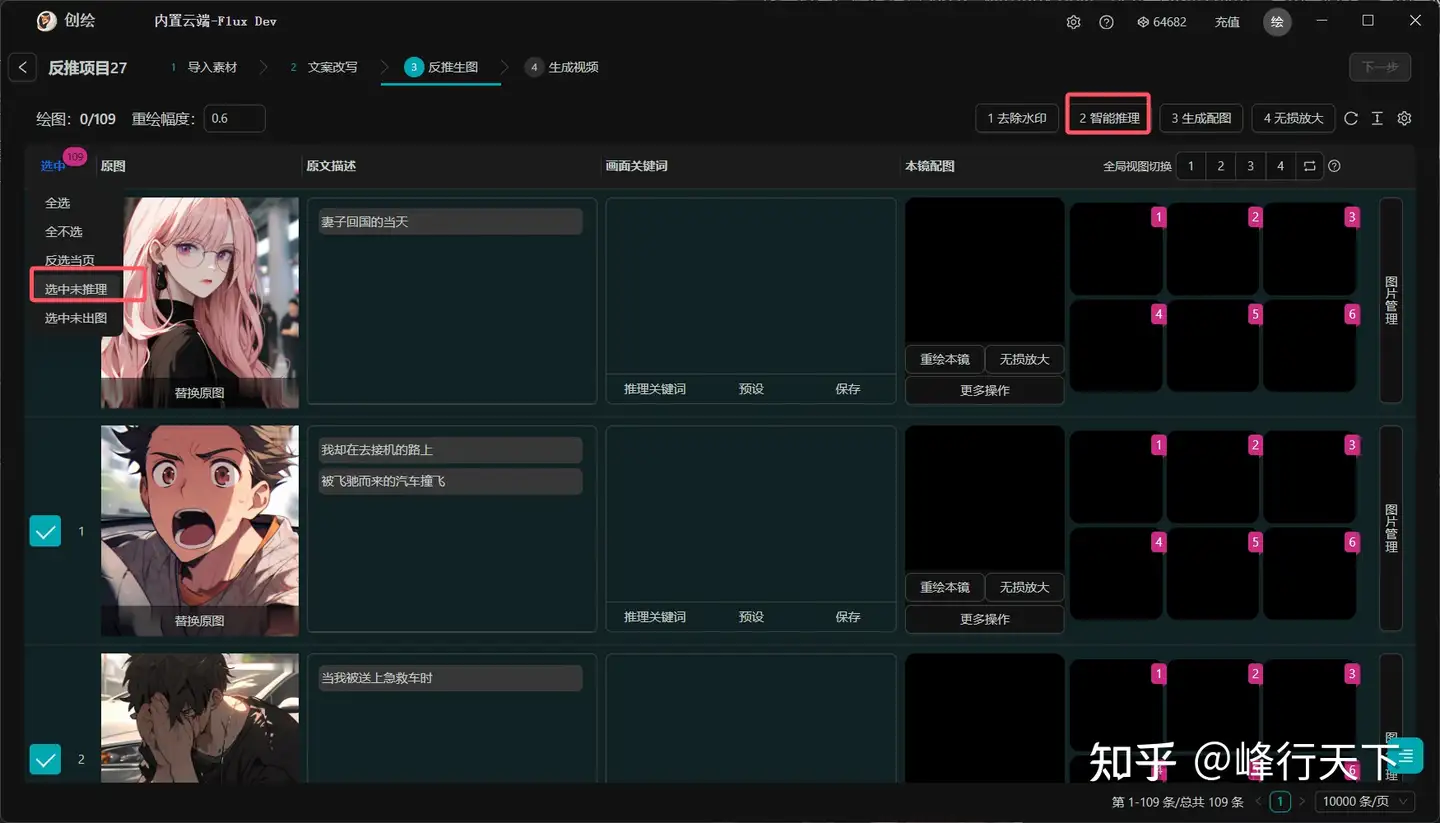Click 保存 in row 1 with shouting boy
The height and width of the screenshot is (823, 1440).
tap(848, 617)
